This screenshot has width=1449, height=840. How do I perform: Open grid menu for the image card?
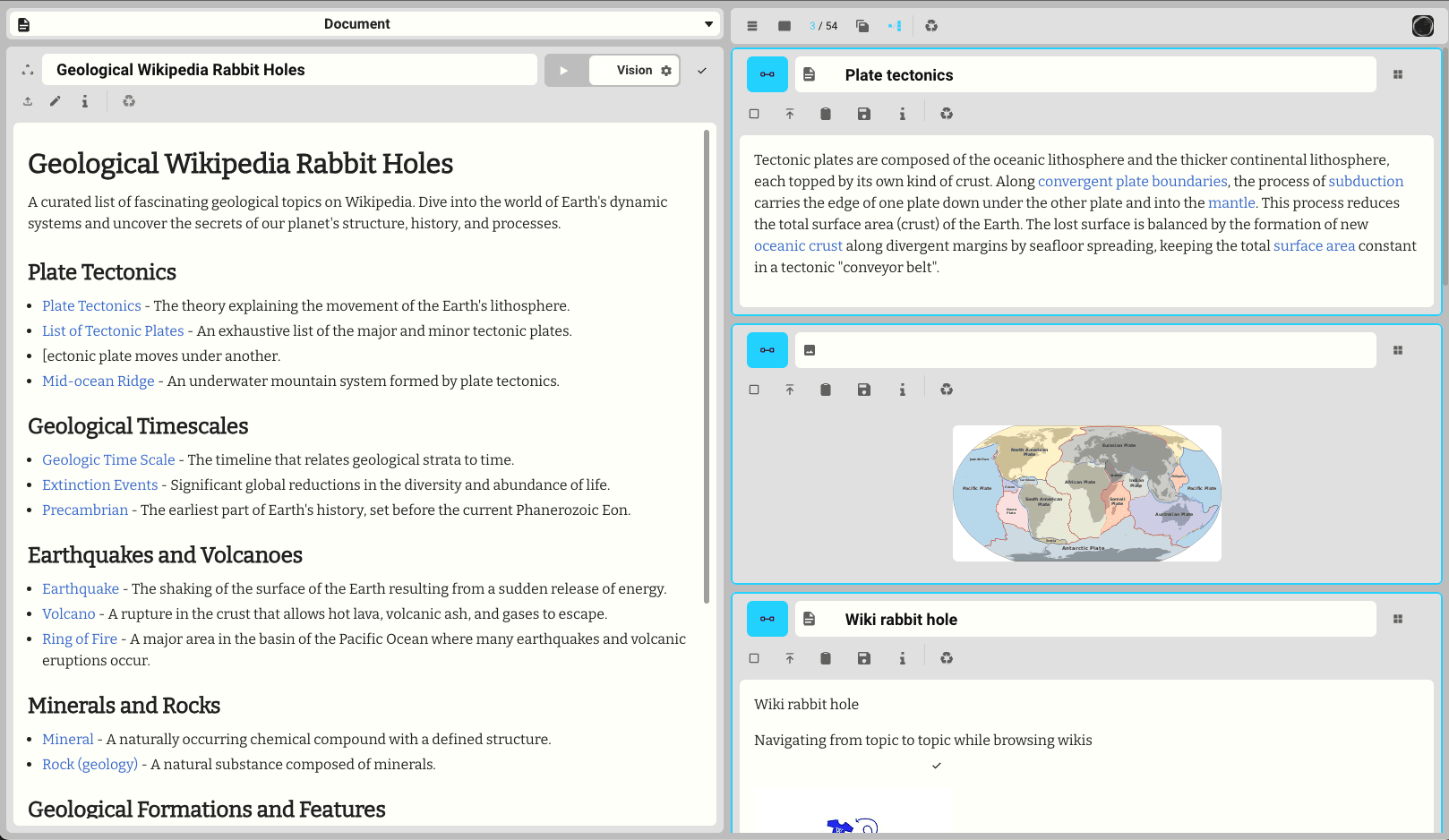(x=1398, y=350)
